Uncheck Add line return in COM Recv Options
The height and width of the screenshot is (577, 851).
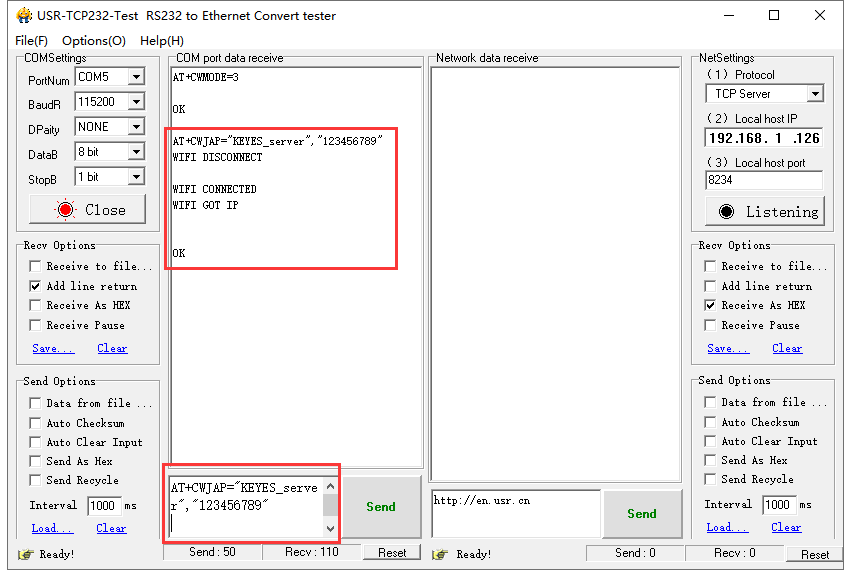tap(35, 286)
